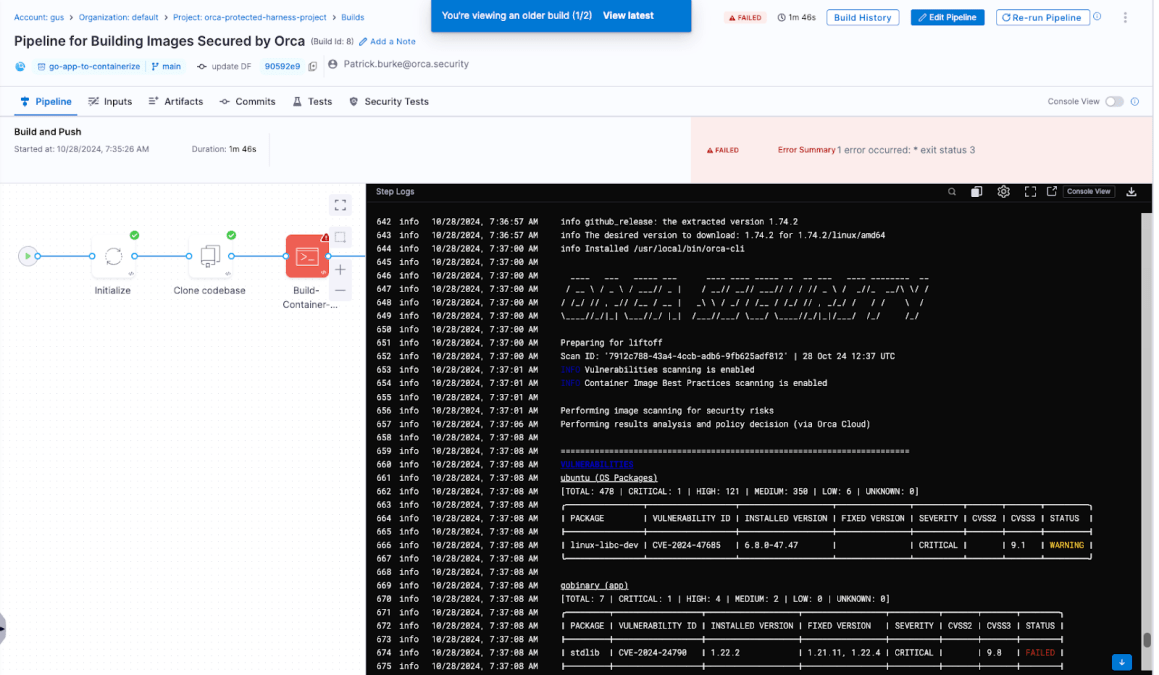This screenshot has width=1159, height=675.
Task: Click the WARNING status text in logs
Action: pyautogui.click(x=1066, y=546)
